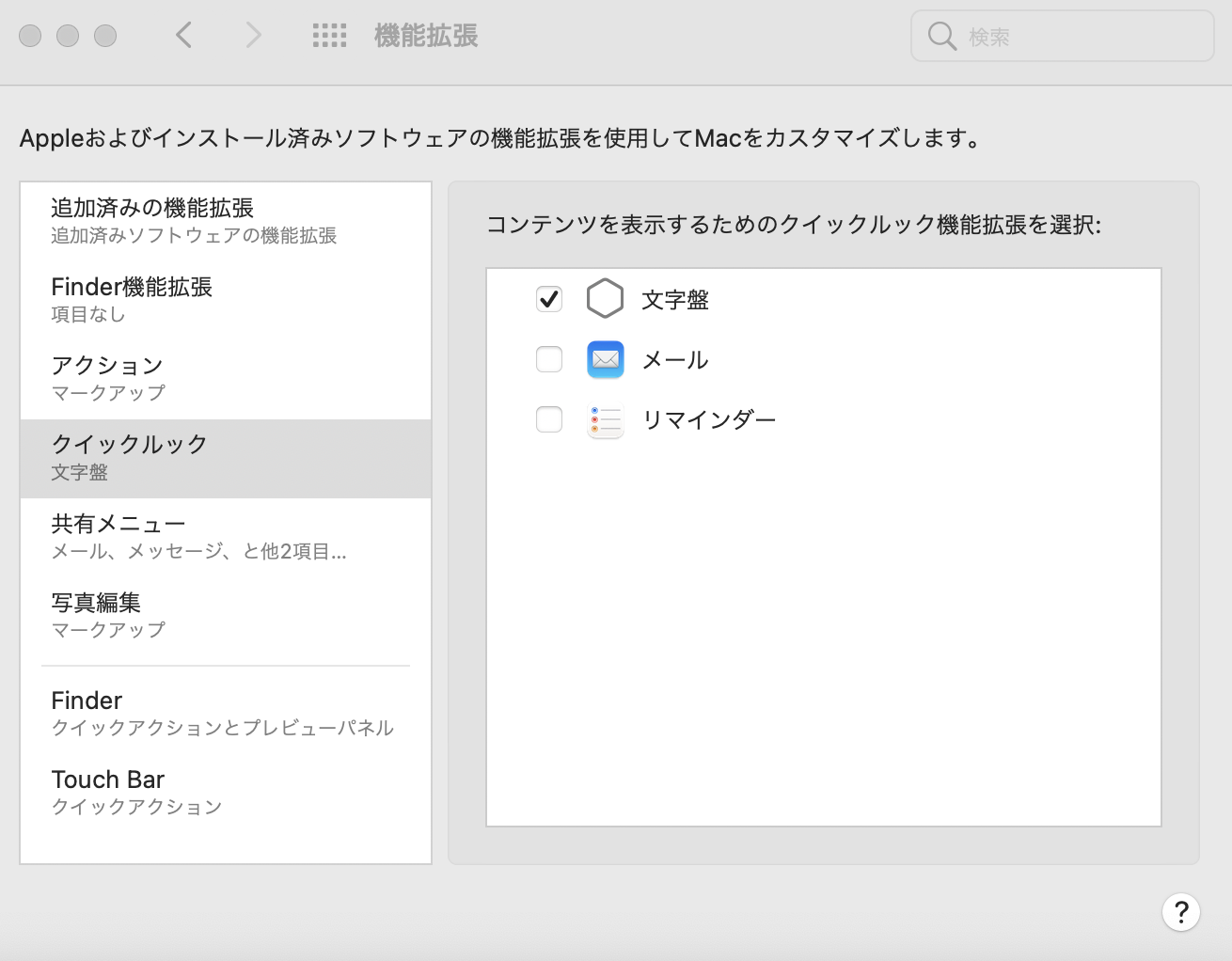1232x961 pixels.
Task: Uncheck the 文字盤 checkbox
Action: (549, 299)
